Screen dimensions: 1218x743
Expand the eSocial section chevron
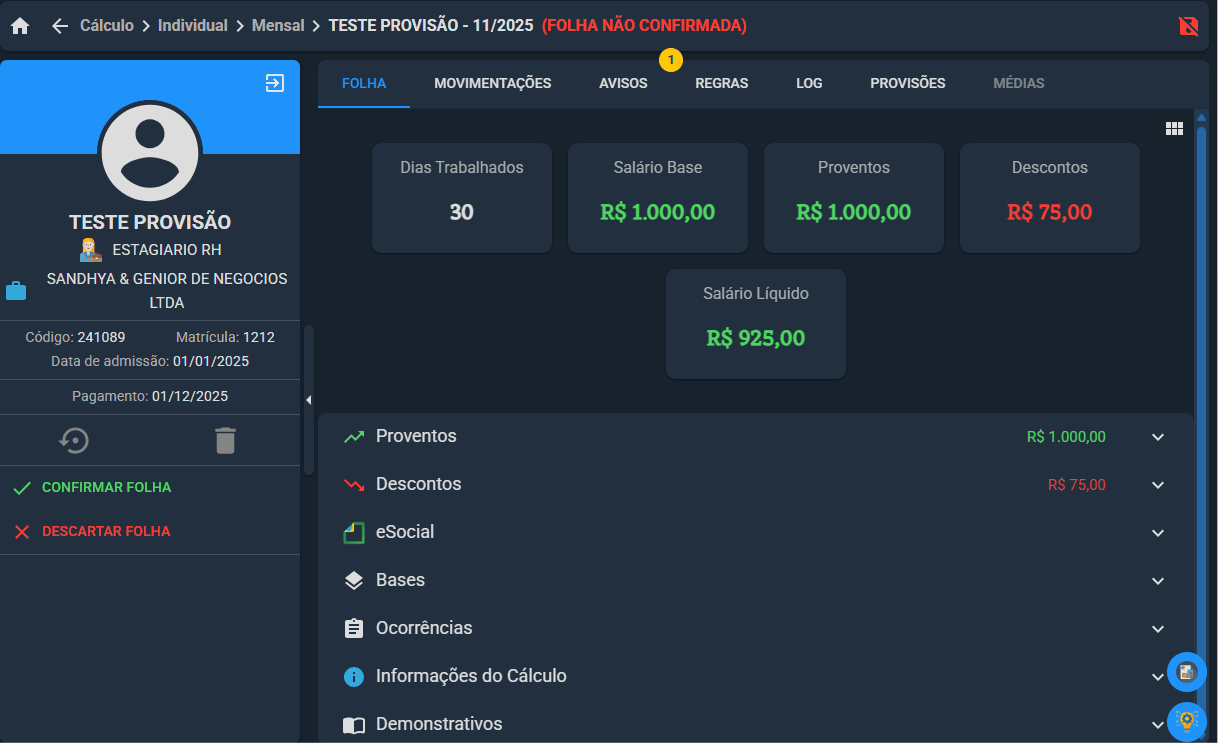coord(1158,533)
